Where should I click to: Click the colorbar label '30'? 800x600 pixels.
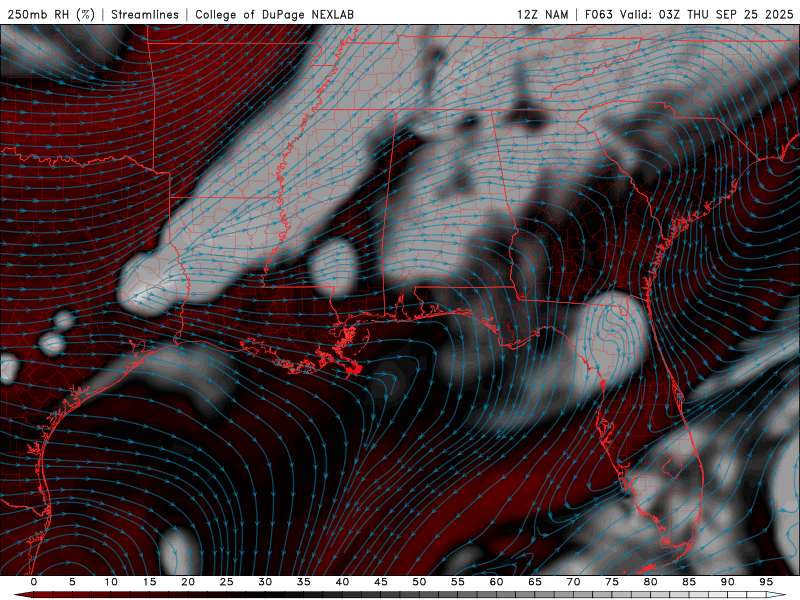pyautogui.click(x=265, y=582)
